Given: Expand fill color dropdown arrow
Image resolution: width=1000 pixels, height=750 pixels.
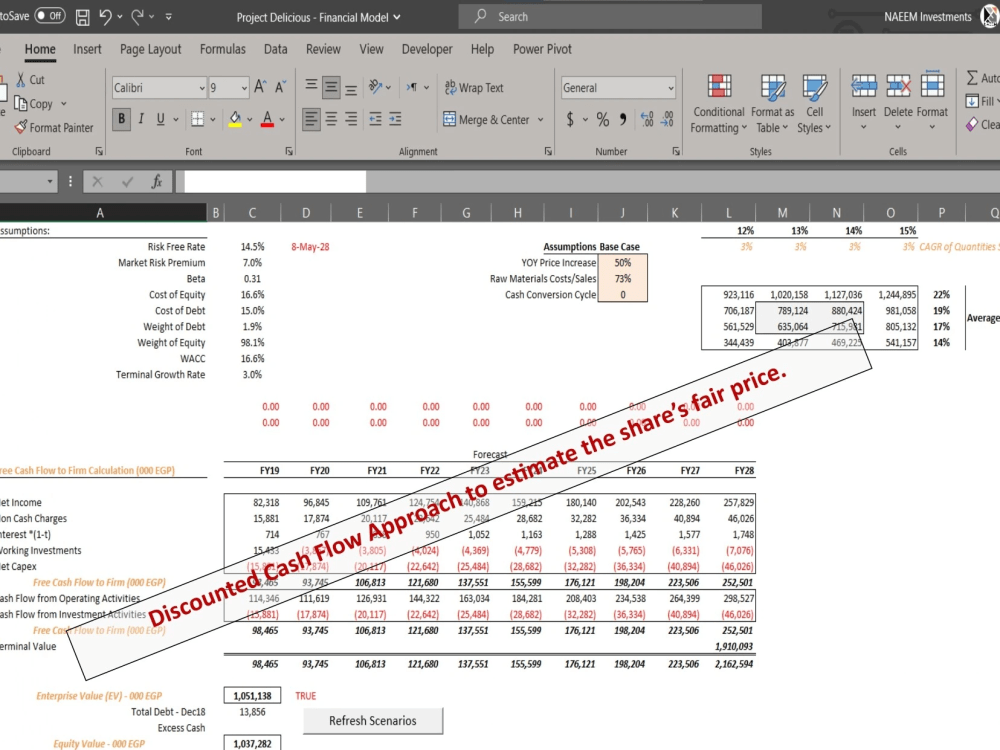Looking at the screenshot, I should click(x=249, y=119).
